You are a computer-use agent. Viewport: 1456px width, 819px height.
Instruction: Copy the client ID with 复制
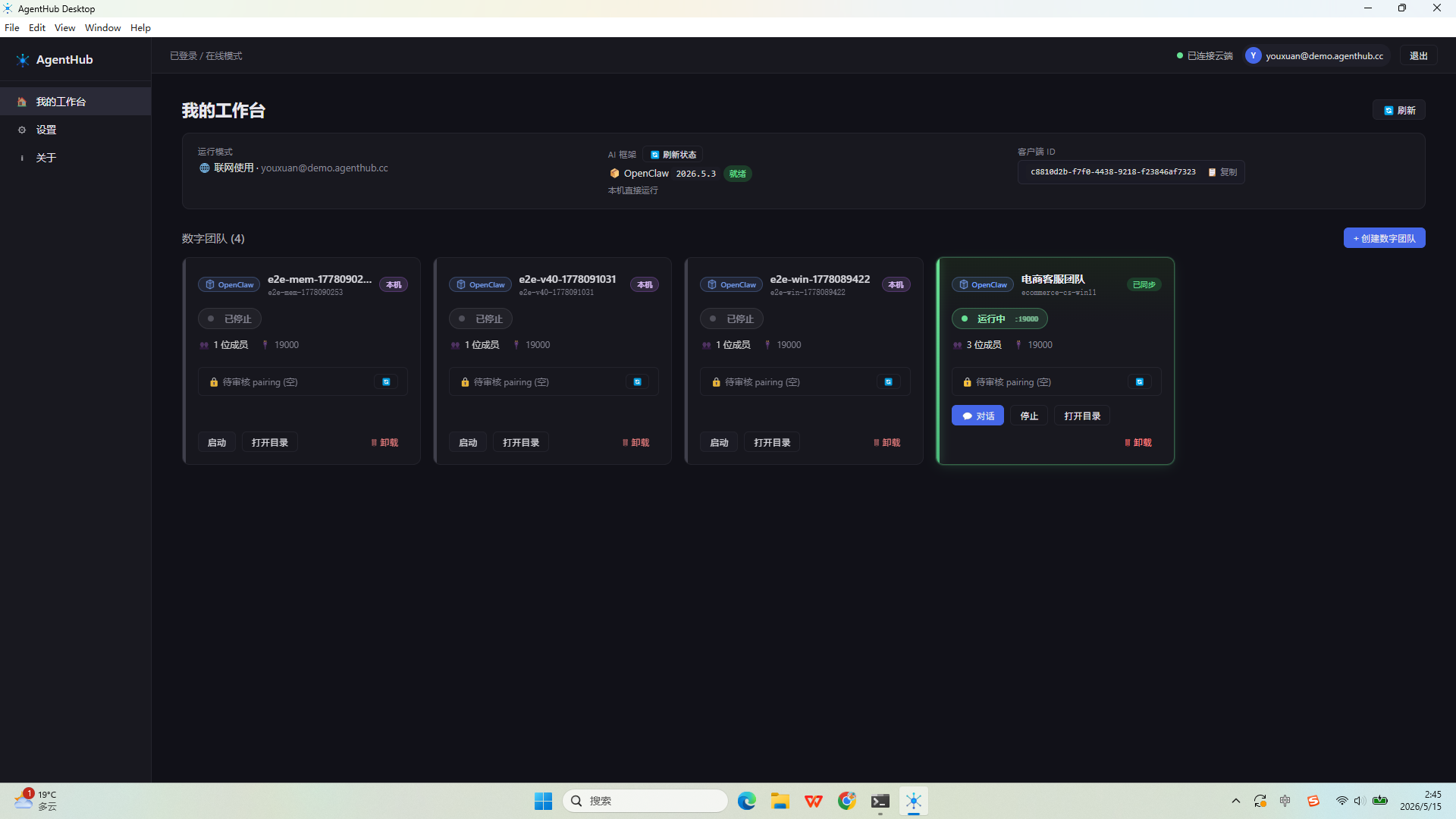pos(1222,172)
